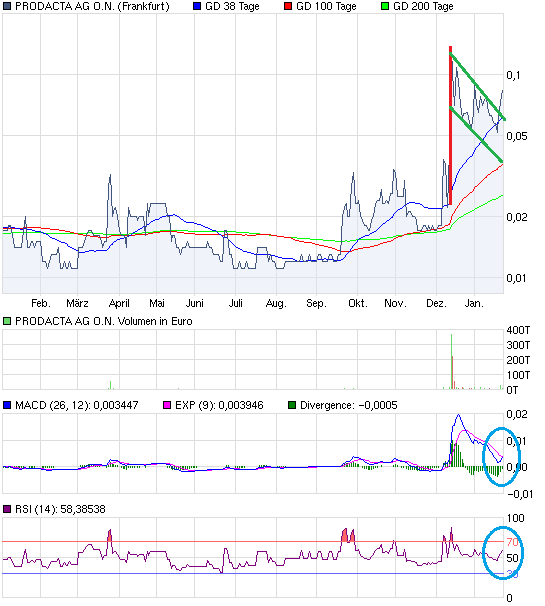This screenshot has height=606, width=545.
Task: Click the 'Sep.' month axis label
Action: point(316,303)
